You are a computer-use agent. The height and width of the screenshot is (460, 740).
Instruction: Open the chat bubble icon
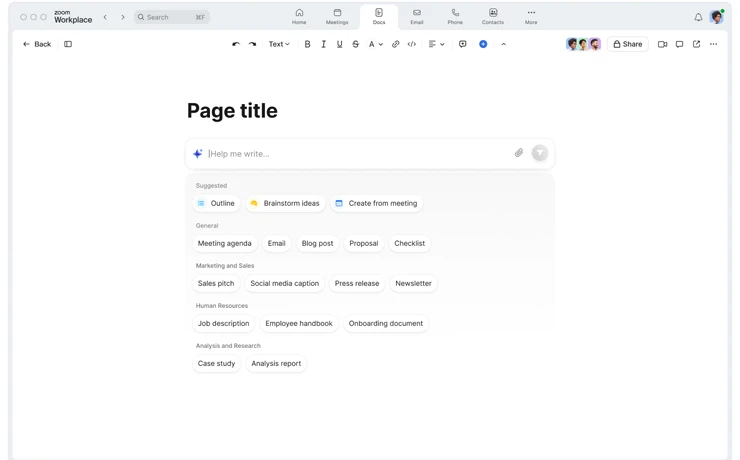tap(679, 44)
